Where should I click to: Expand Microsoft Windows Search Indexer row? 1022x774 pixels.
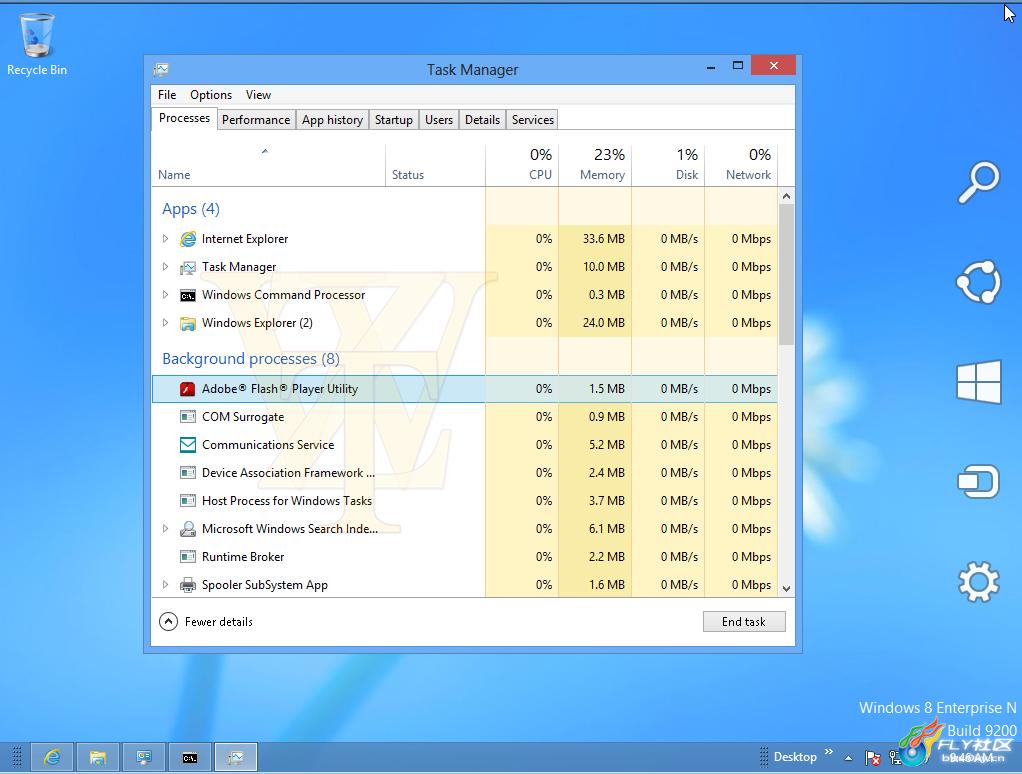tap(166, 529)
